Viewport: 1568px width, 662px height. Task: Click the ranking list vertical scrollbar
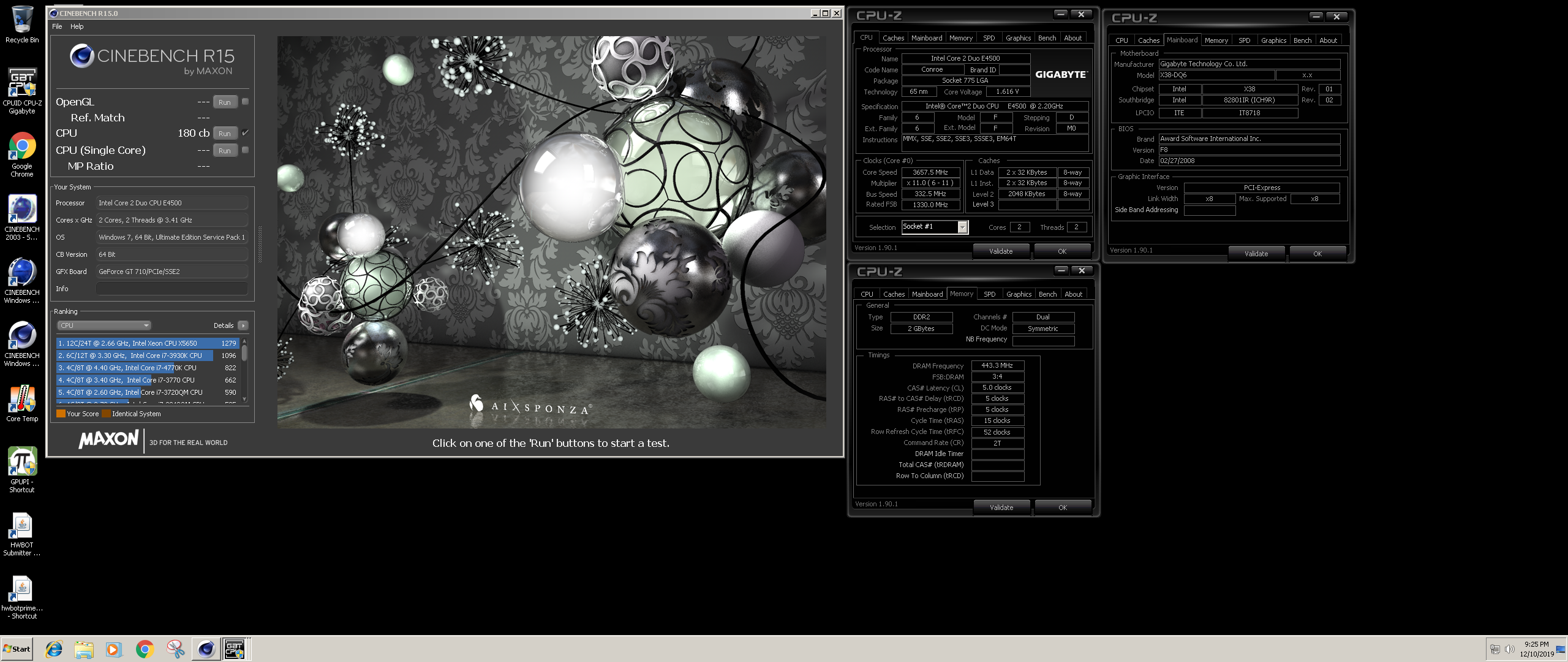[x=244, y=371]
